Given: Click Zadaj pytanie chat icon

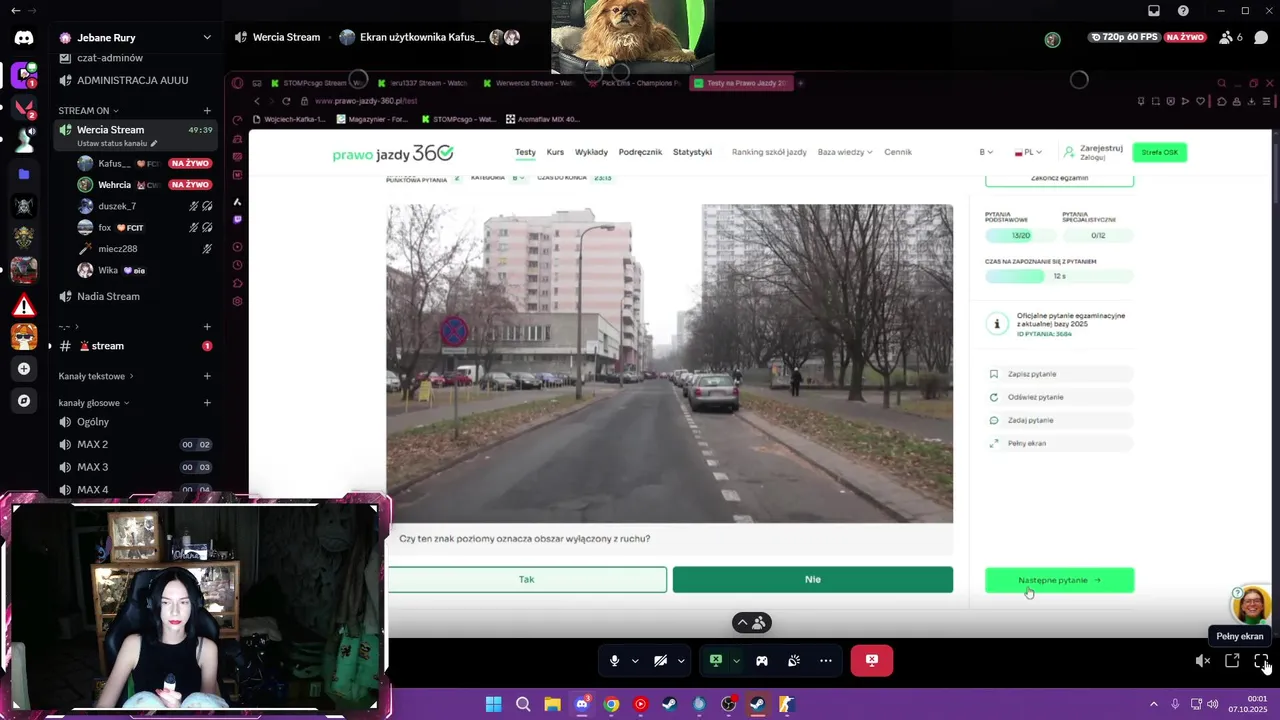Looking at the screenshot, I should point(994,420).
